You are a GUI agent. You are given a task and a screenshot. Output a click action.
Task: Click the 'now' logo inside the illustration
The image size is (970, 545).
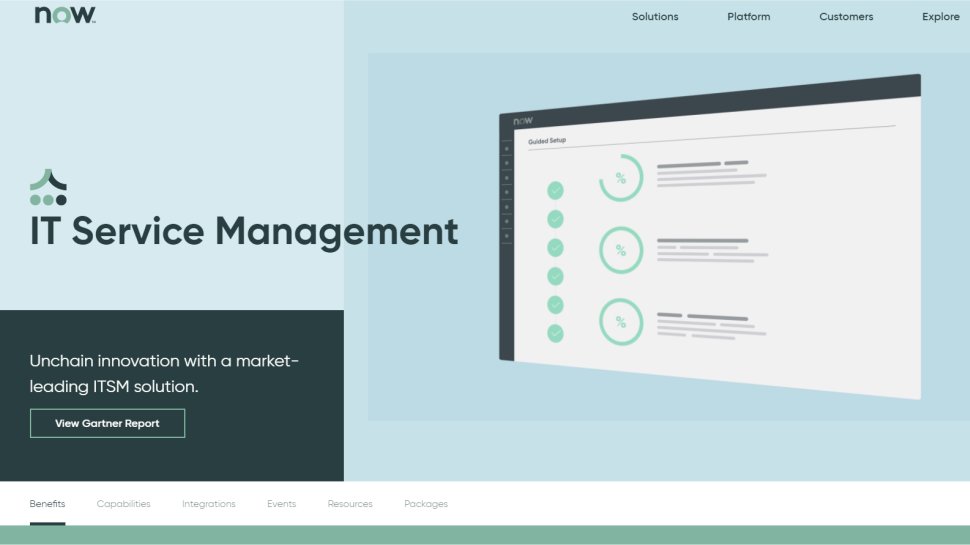tap(523, 121)
